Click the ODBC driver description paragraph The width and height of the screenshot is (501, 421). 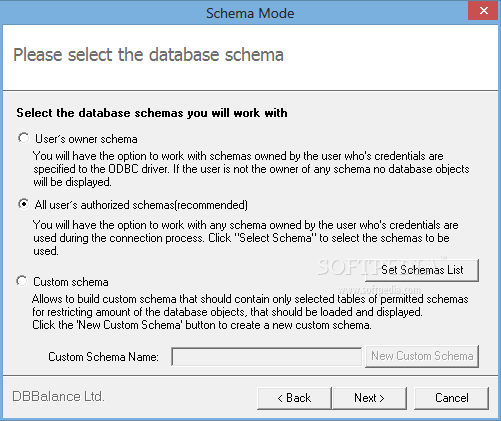coord(251,169)
